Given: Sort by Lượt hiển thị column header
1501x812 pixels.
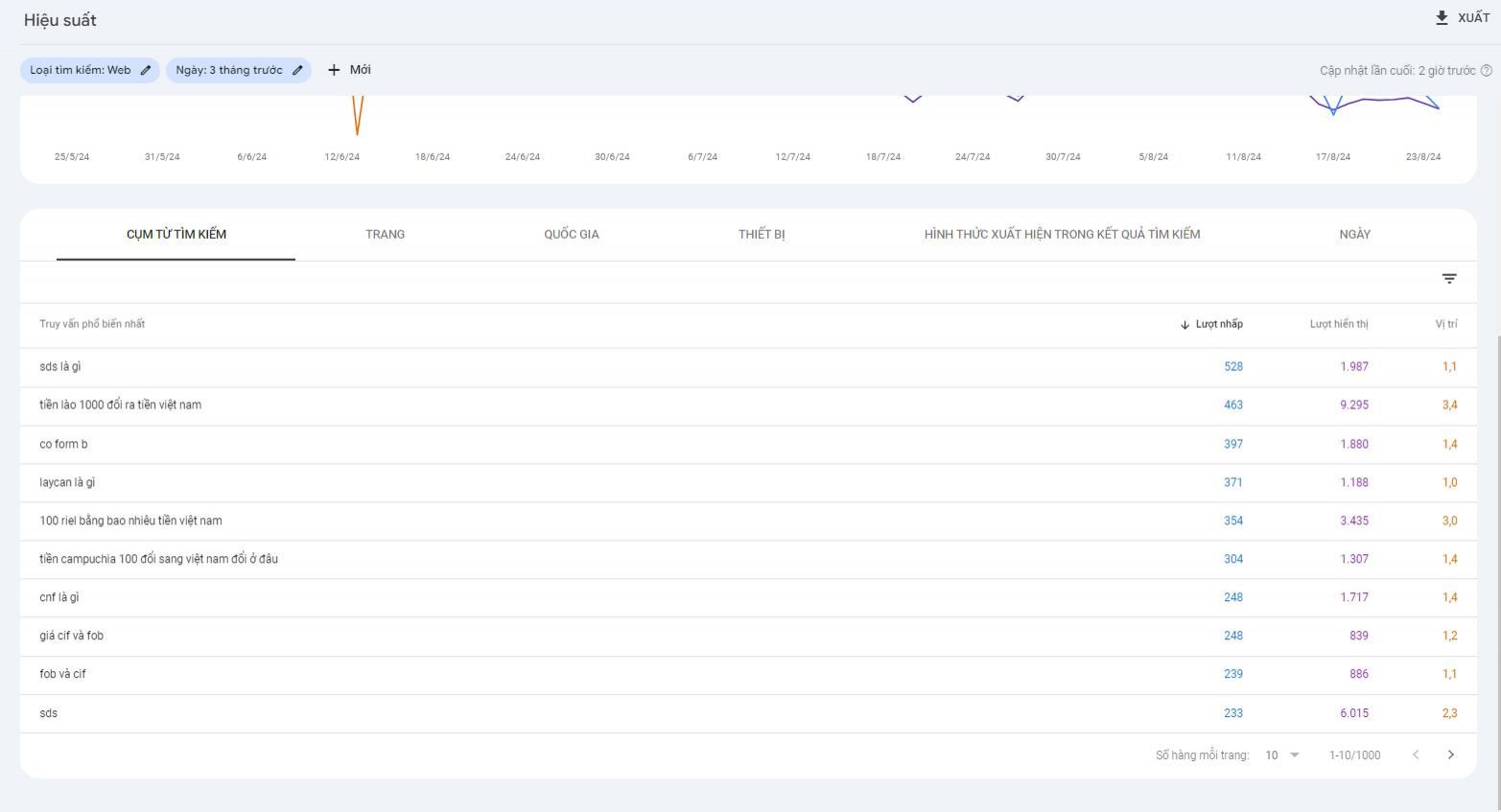Looking at the screenshot, I should (x=1339, y=324).
